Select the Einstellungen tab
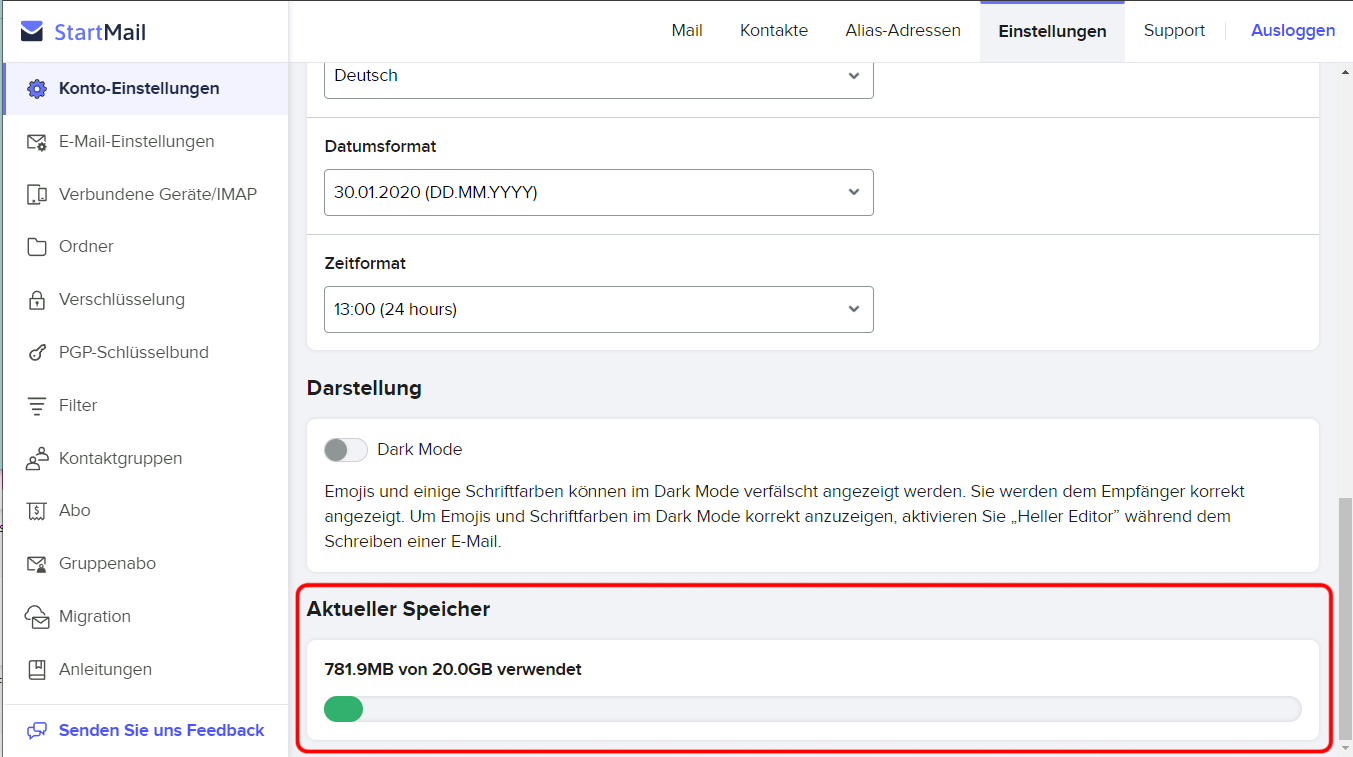The width and height of the screenshot is (1353, 757). pos(1052,32)
